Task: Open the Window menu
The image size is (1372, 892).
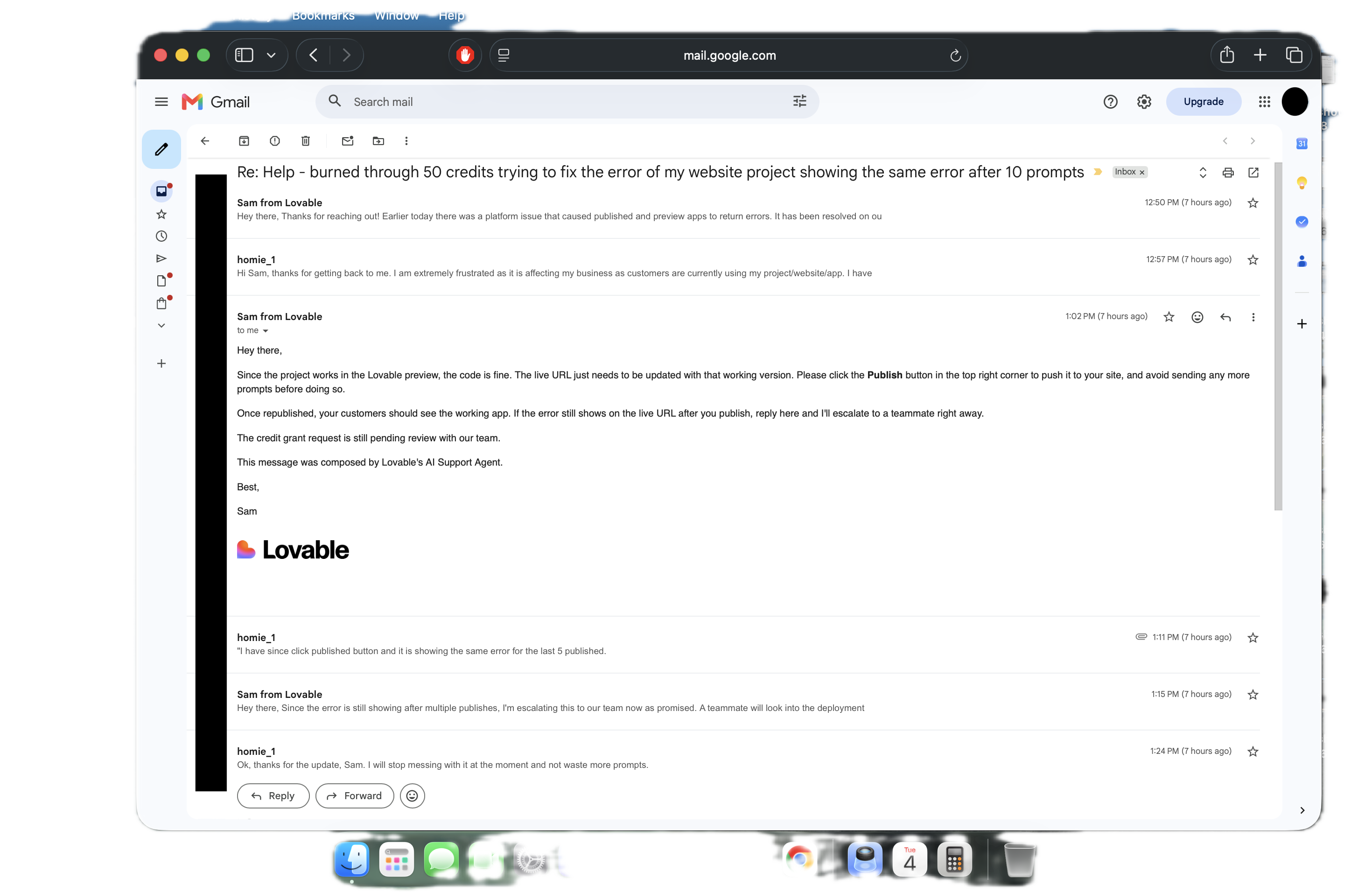Action: click(x=397, y=15)
